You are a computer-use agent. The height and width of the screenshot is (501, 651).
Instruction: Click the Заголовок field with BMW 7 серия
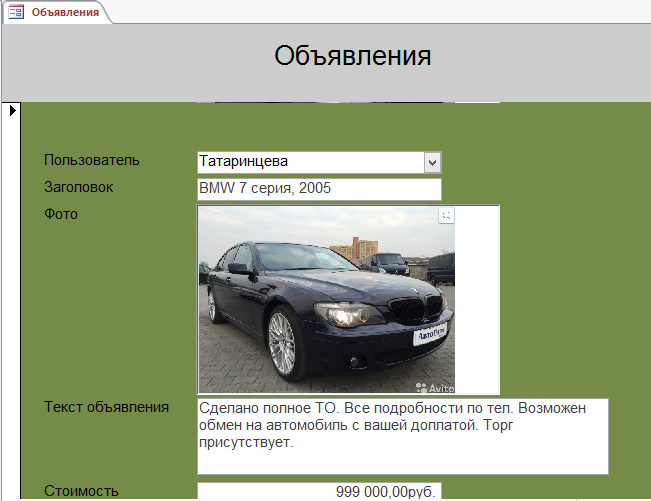click(x=319, y=189)
